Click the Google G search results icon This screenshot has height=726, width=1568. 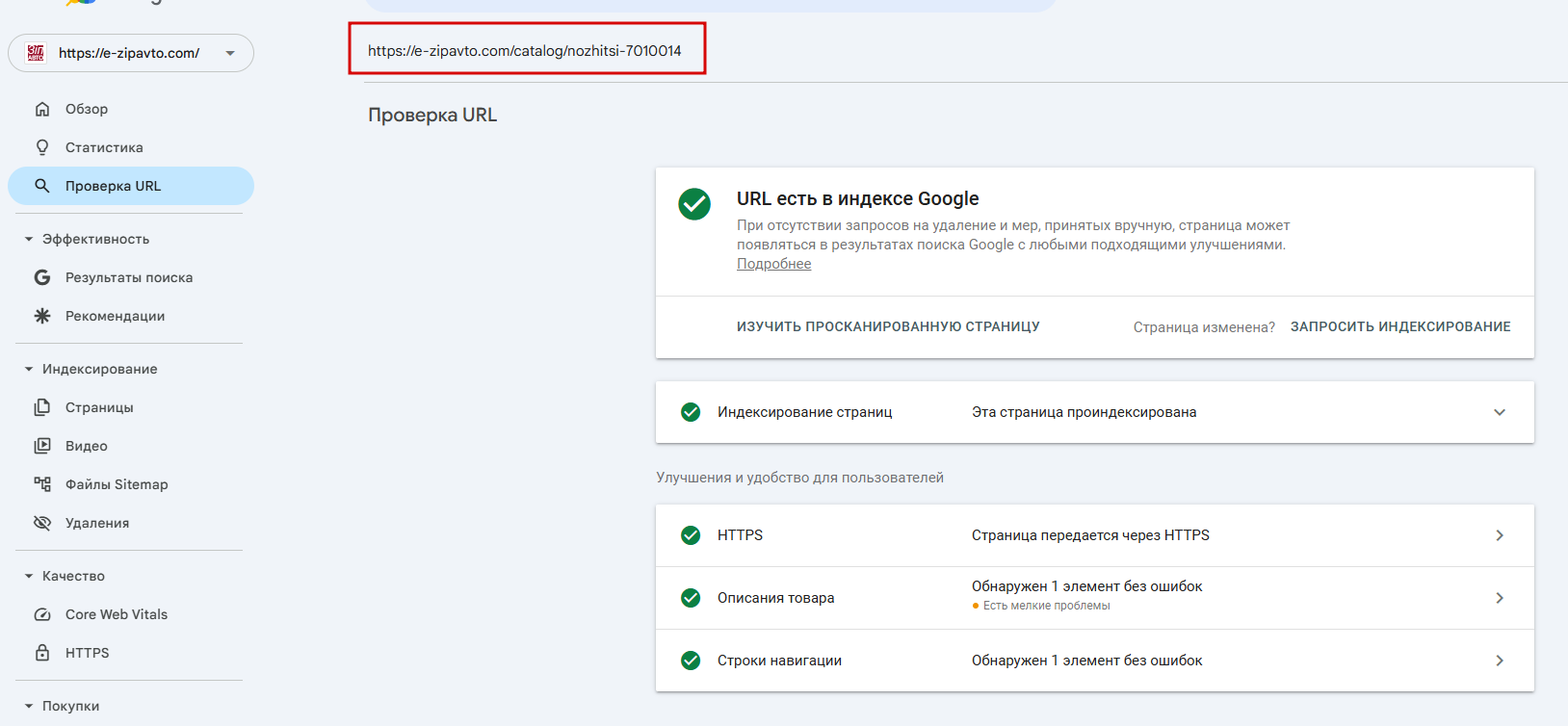coord(42,277)
